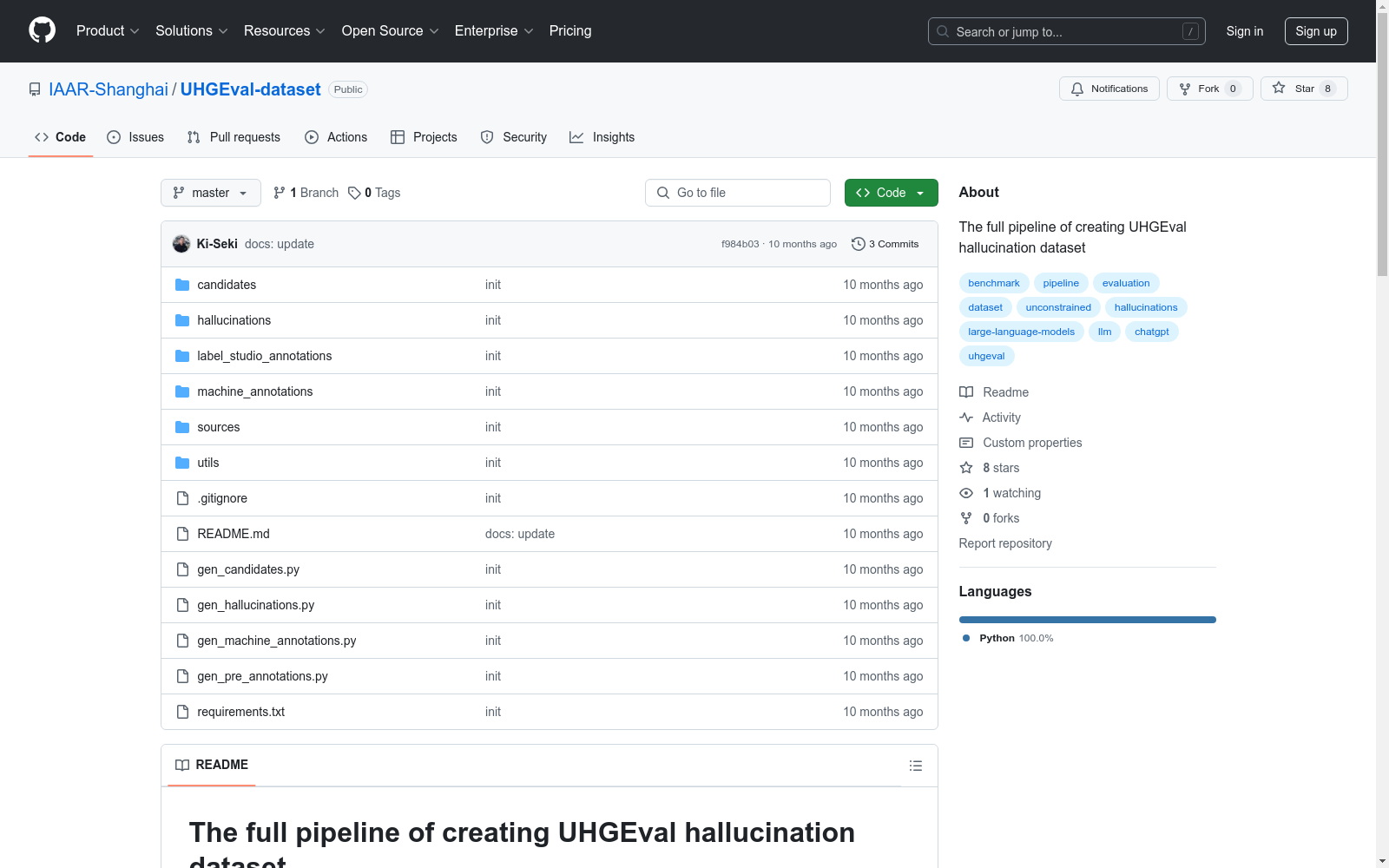Click the hallucinations folder icon
The width and height of the screenshot is (1389, 868).
click(182, 320)
